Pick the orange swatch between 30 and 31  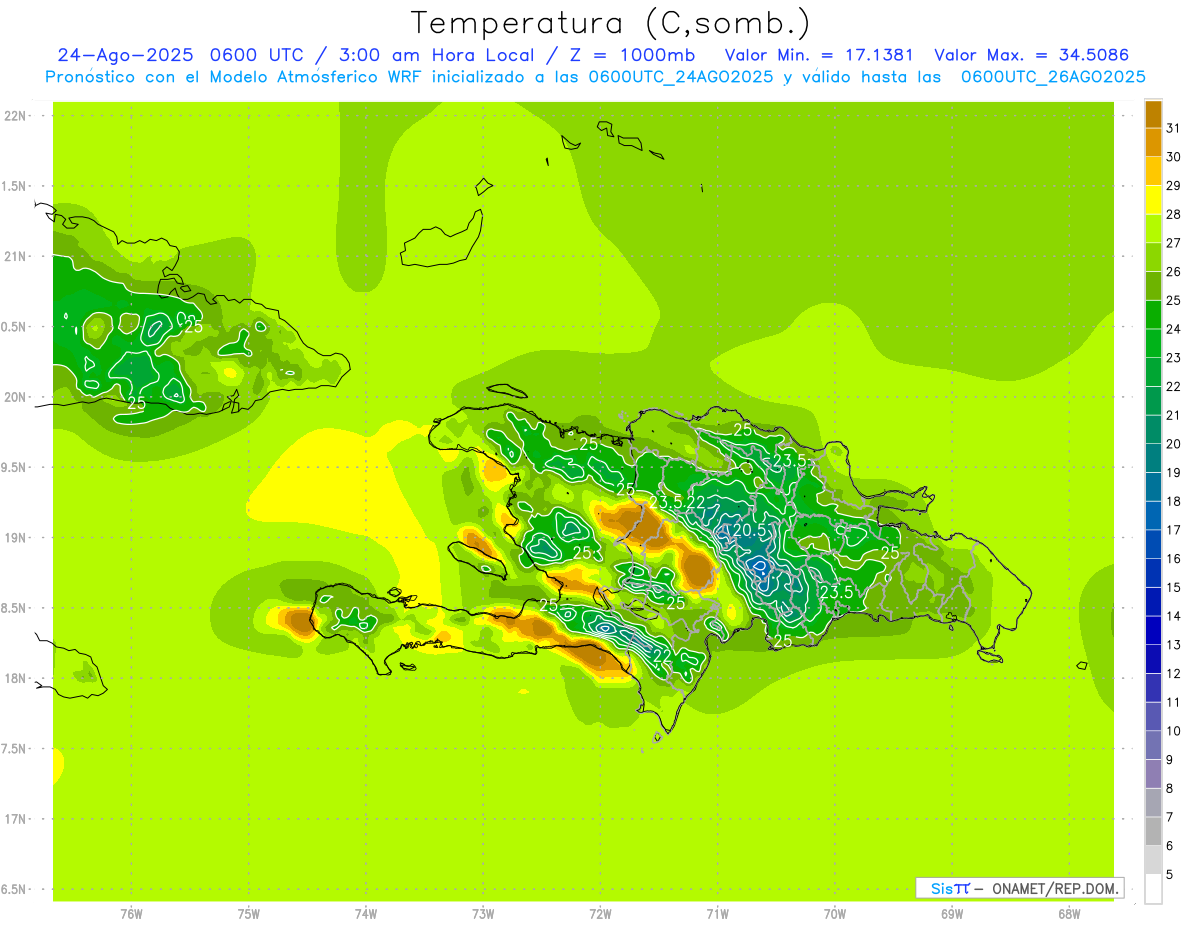[x=1153, y=143]
